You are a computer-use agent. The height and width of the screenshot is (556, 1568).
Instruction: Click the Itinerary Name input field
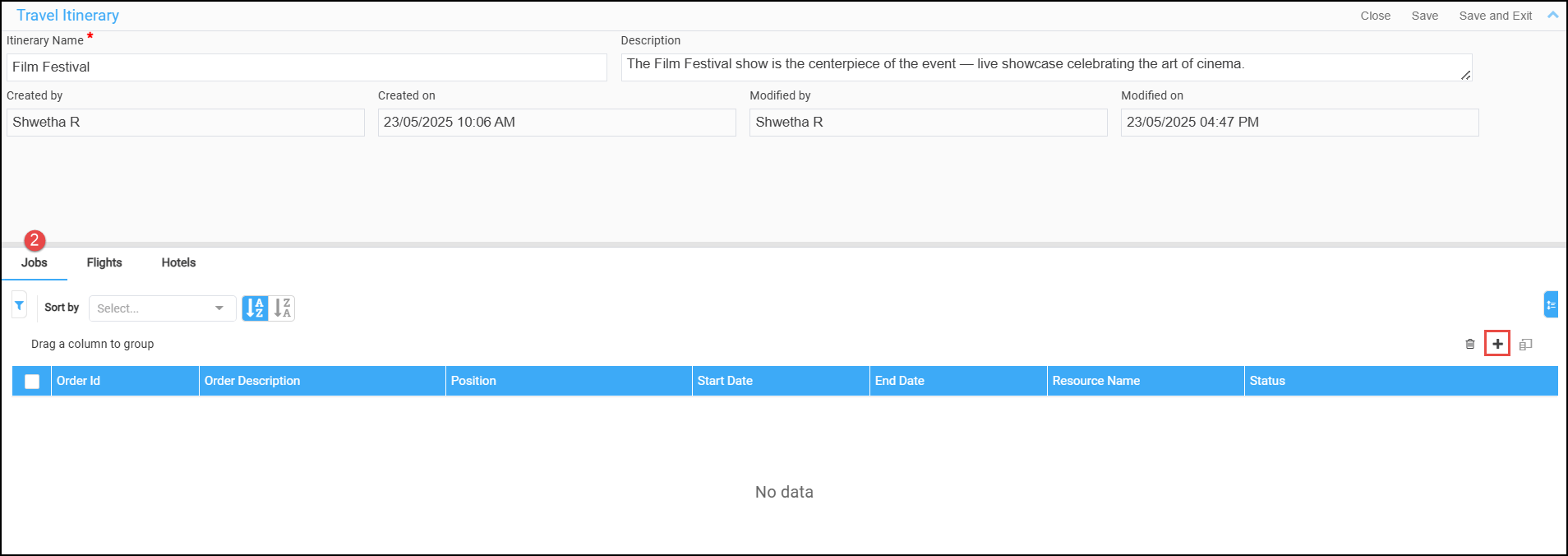[x=307, y=67]
